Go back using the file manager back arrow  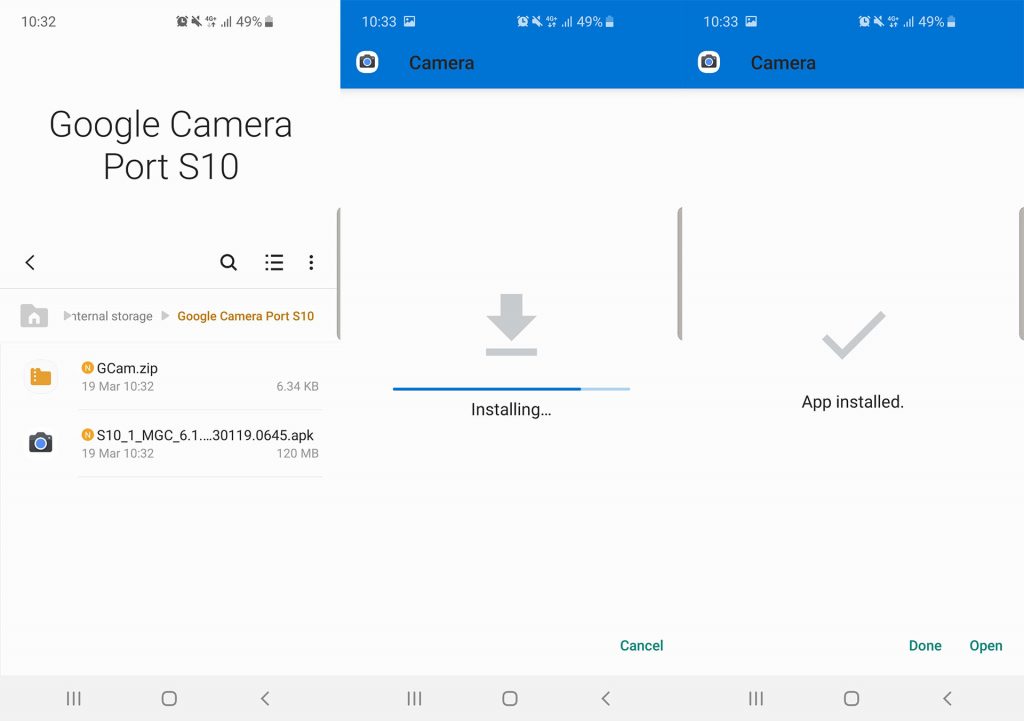coord(30,263)
